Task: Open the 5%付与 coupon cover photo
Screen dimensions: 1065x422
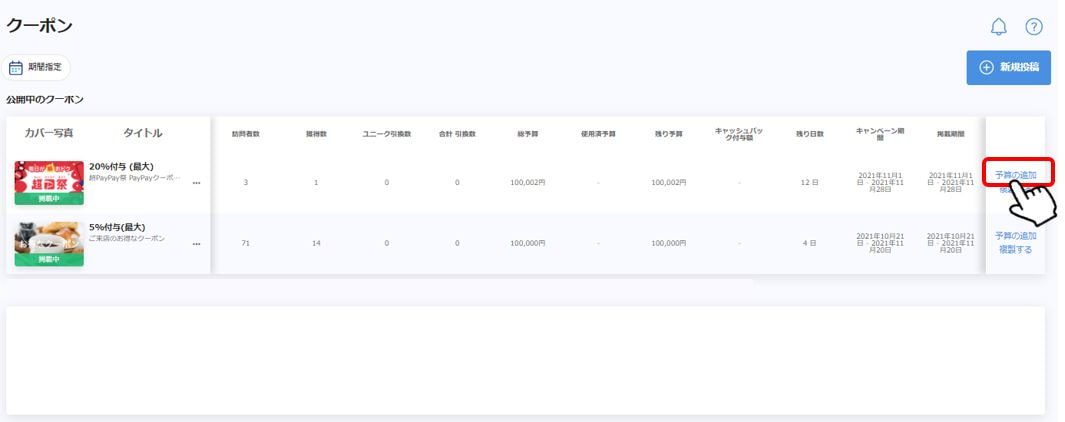Action: click(49, 244)
